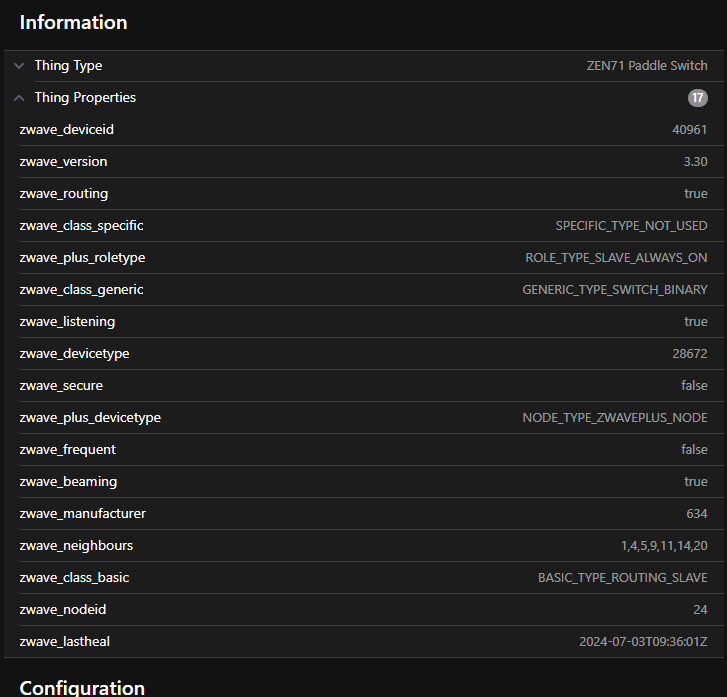Click the Thing Properties header label
Viewport: 727px width, 697px height.
tap(85, 98)
